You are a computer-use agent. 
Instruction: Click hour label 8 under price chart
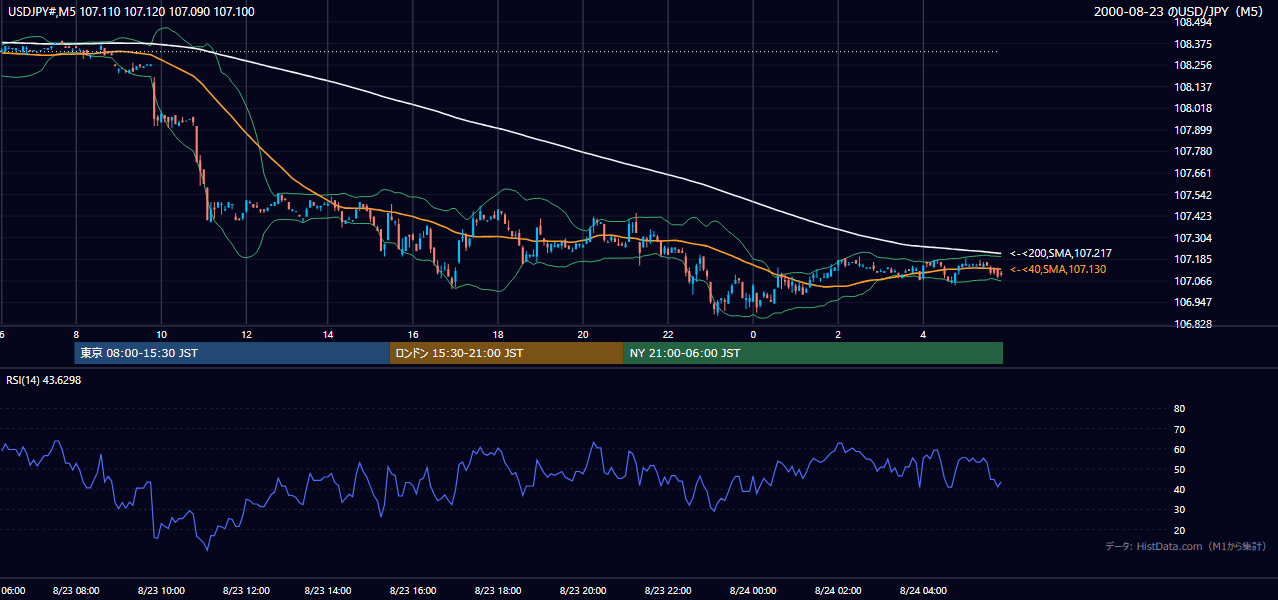pos(76,335)
